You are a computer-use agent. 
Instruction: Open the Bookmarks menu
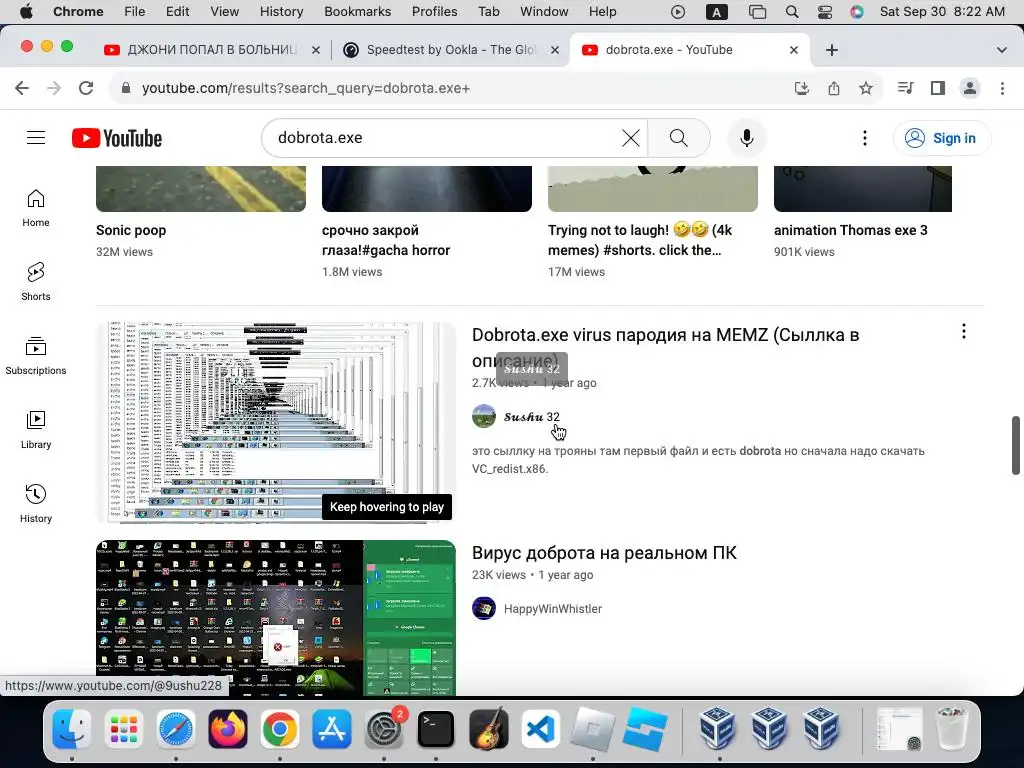pyautogui.click(x=357, y=11)
